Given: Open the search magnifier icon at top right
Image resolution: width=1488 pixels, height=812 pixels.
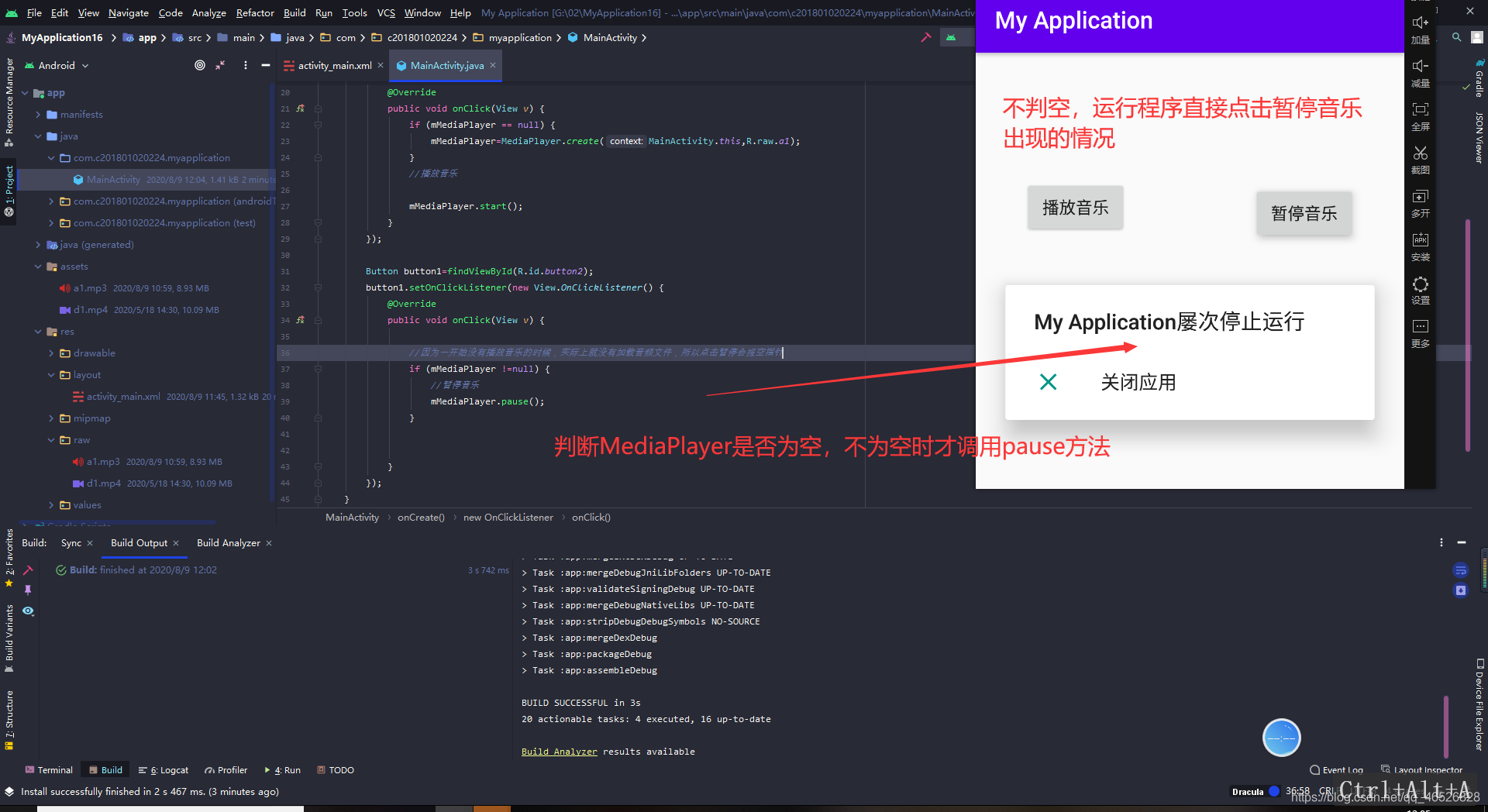Looking at the screenshot, I should tap(1457, 37).
